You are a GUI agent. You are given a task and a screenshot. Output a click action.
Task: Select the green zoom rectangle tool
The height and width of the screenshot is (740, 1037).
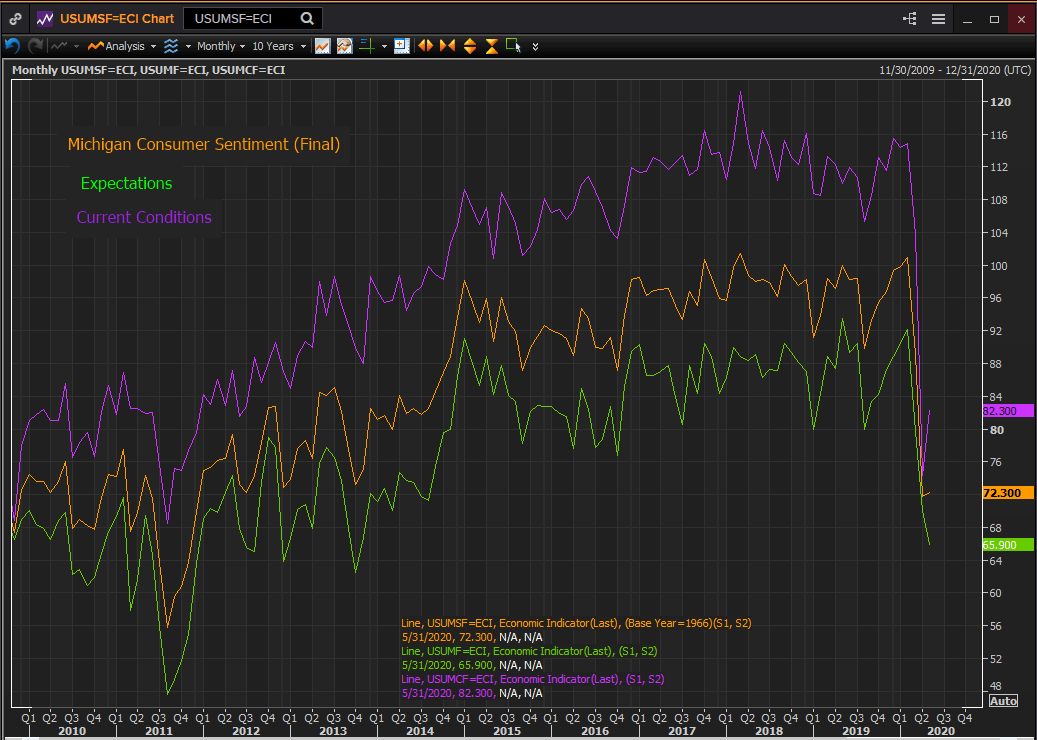click(513, 45)
